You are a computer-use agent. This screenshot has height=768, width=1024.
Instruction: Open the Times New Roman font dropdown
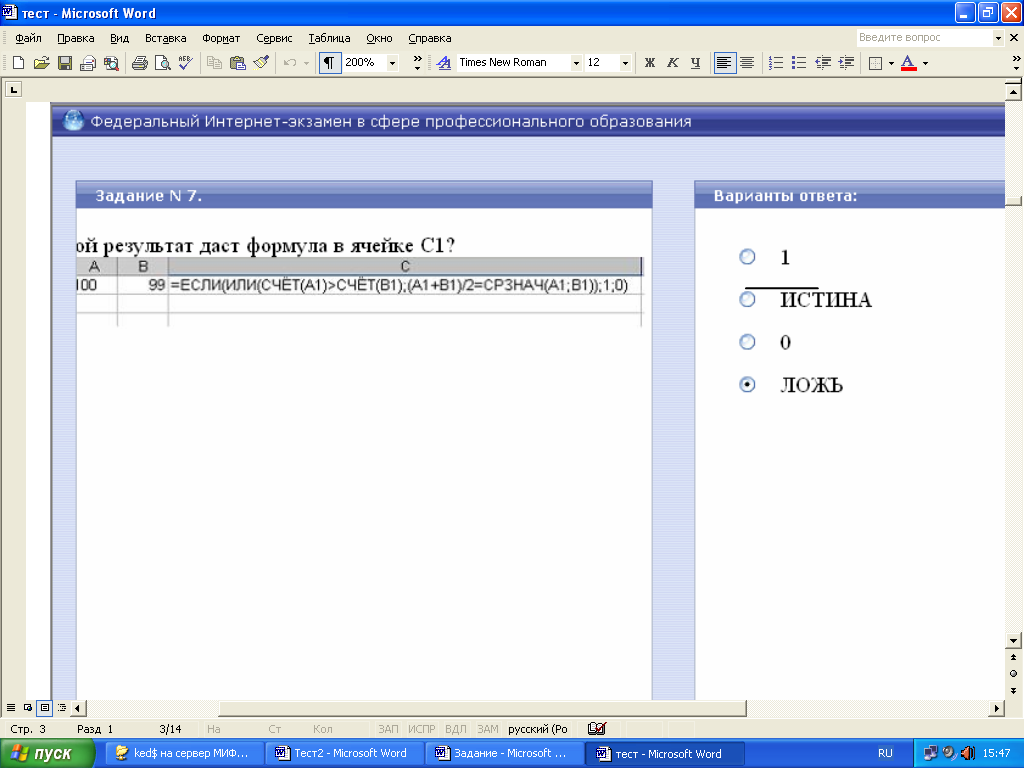tap(576, 63)
